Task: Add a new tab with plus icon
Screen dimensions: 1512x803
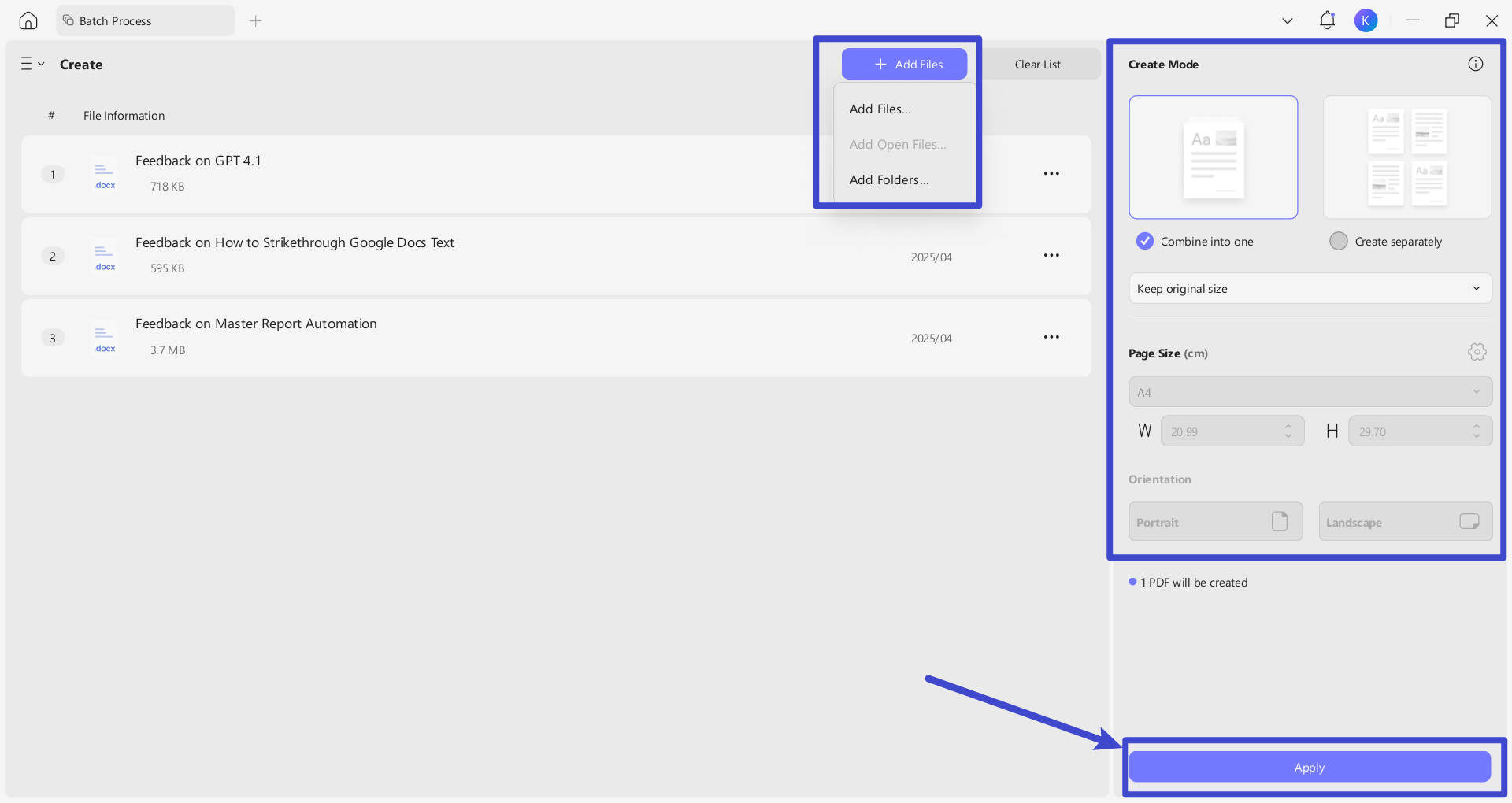Action: (255, 20)
